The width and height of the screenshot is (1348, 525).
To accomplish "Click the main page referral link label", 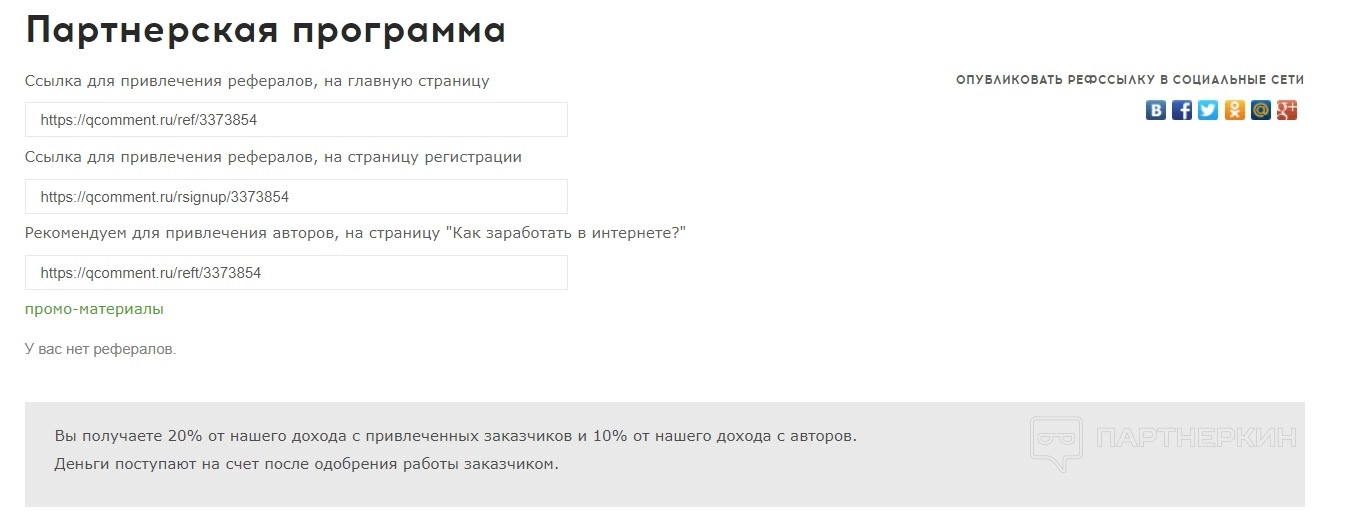I will [x=257, y=81].
